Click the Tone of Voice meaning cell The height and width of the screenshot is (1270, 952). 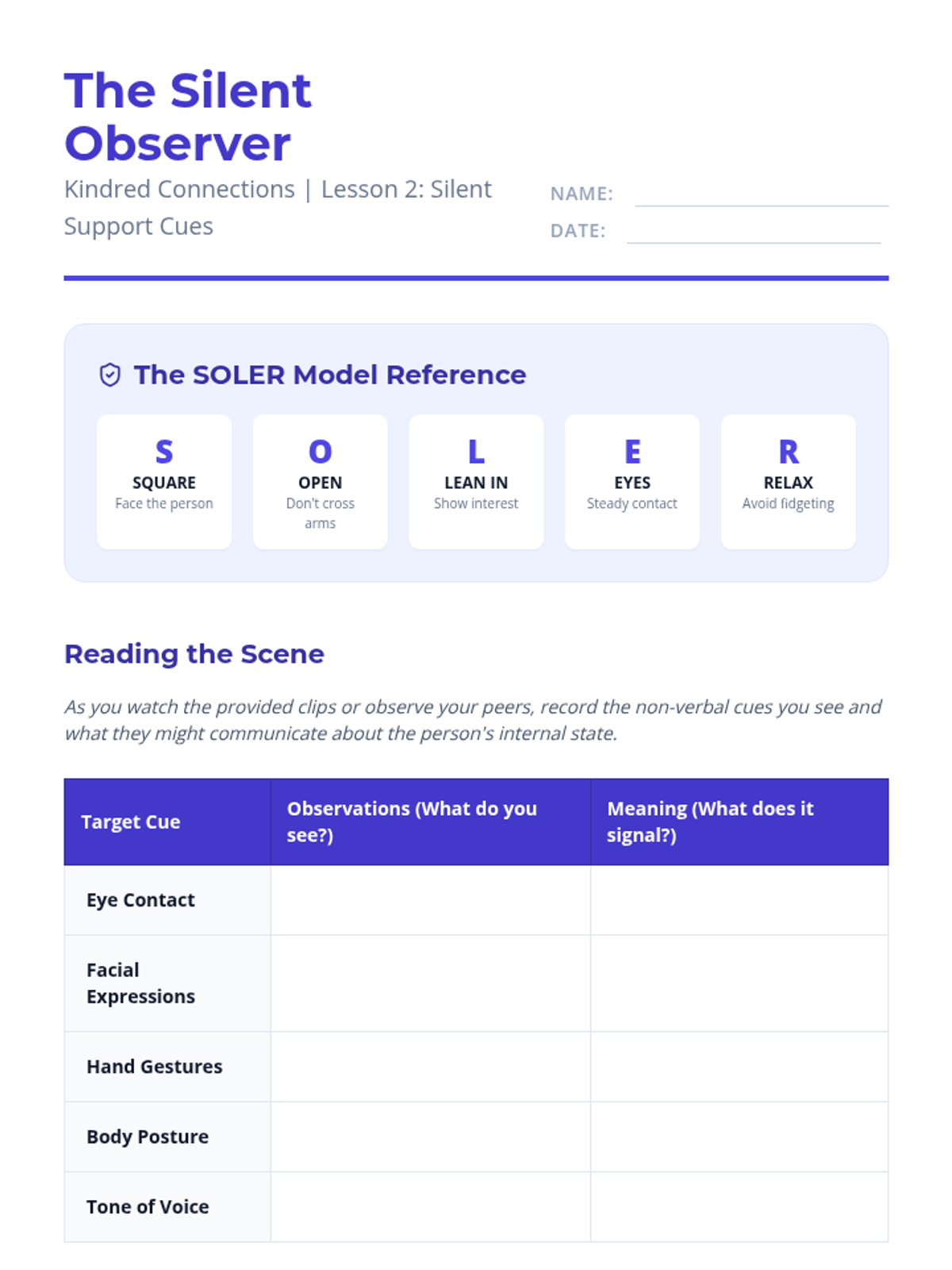(739, 1206)
